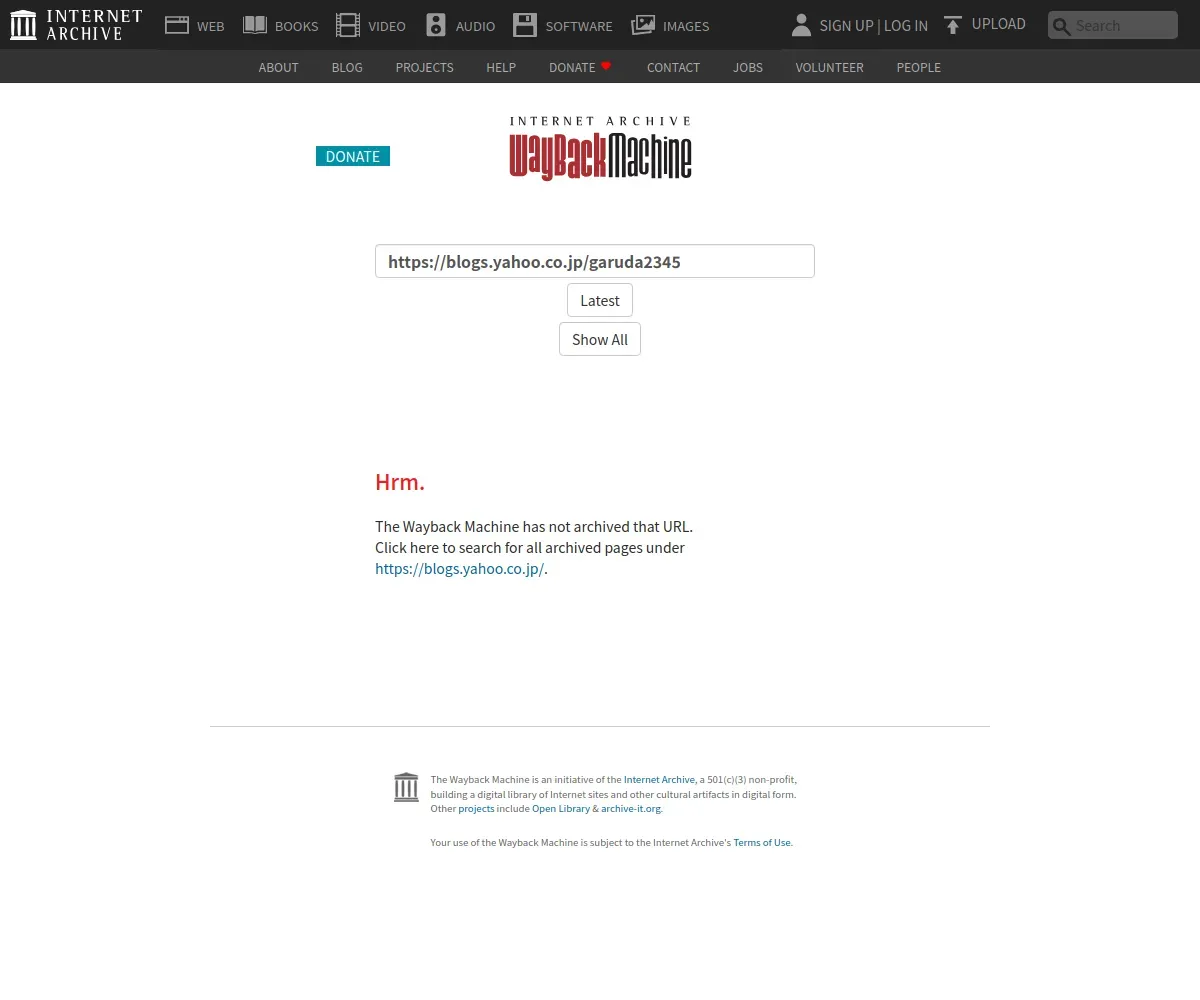Screen dimensions: 1200x1000
Task: Open the archive-it.org footer link
Action: pyautogui.click(x=631, y=808)
